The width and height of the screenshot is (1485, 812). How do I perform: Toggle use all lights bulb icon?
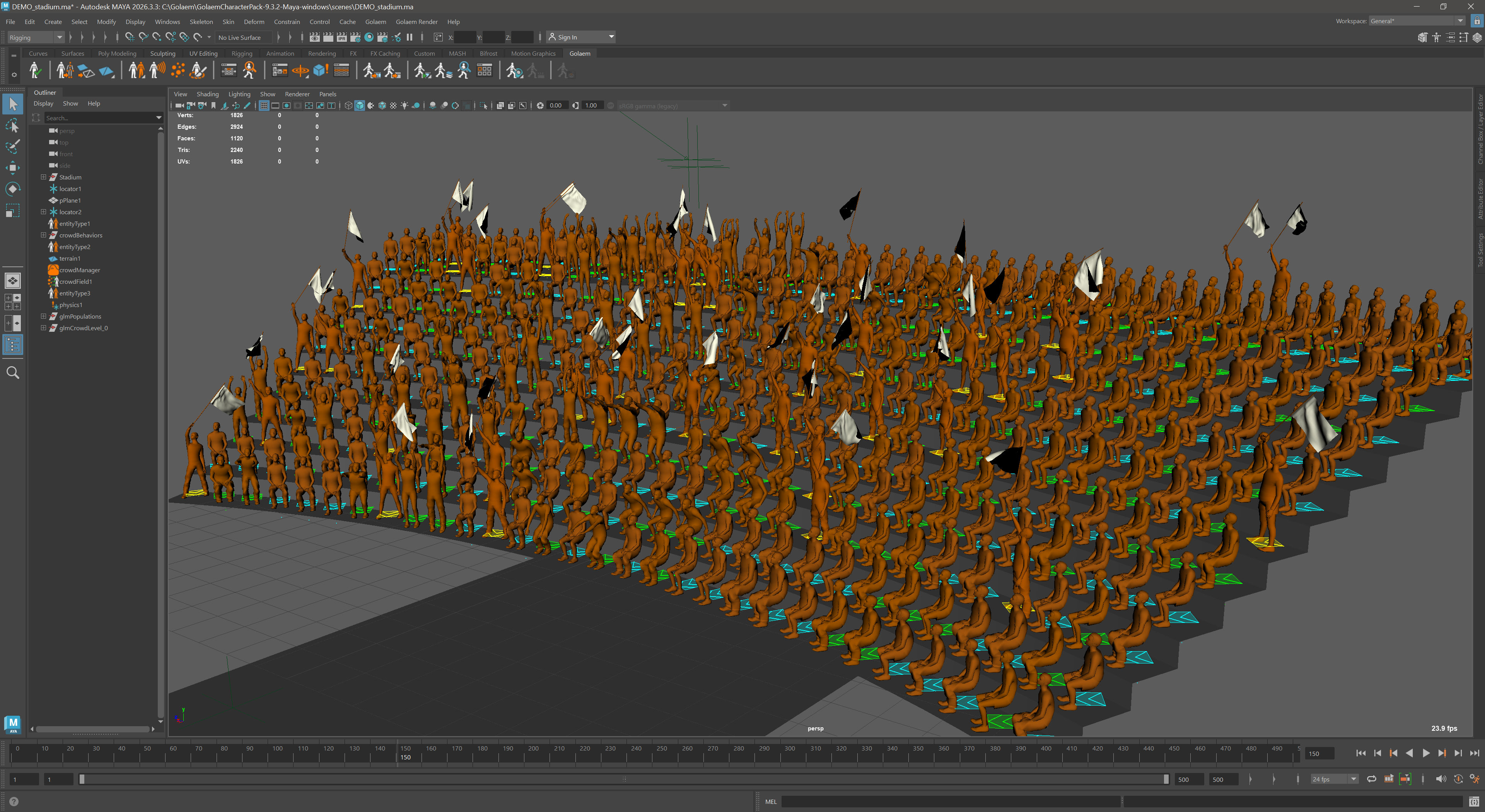click(x=405, y=106)
